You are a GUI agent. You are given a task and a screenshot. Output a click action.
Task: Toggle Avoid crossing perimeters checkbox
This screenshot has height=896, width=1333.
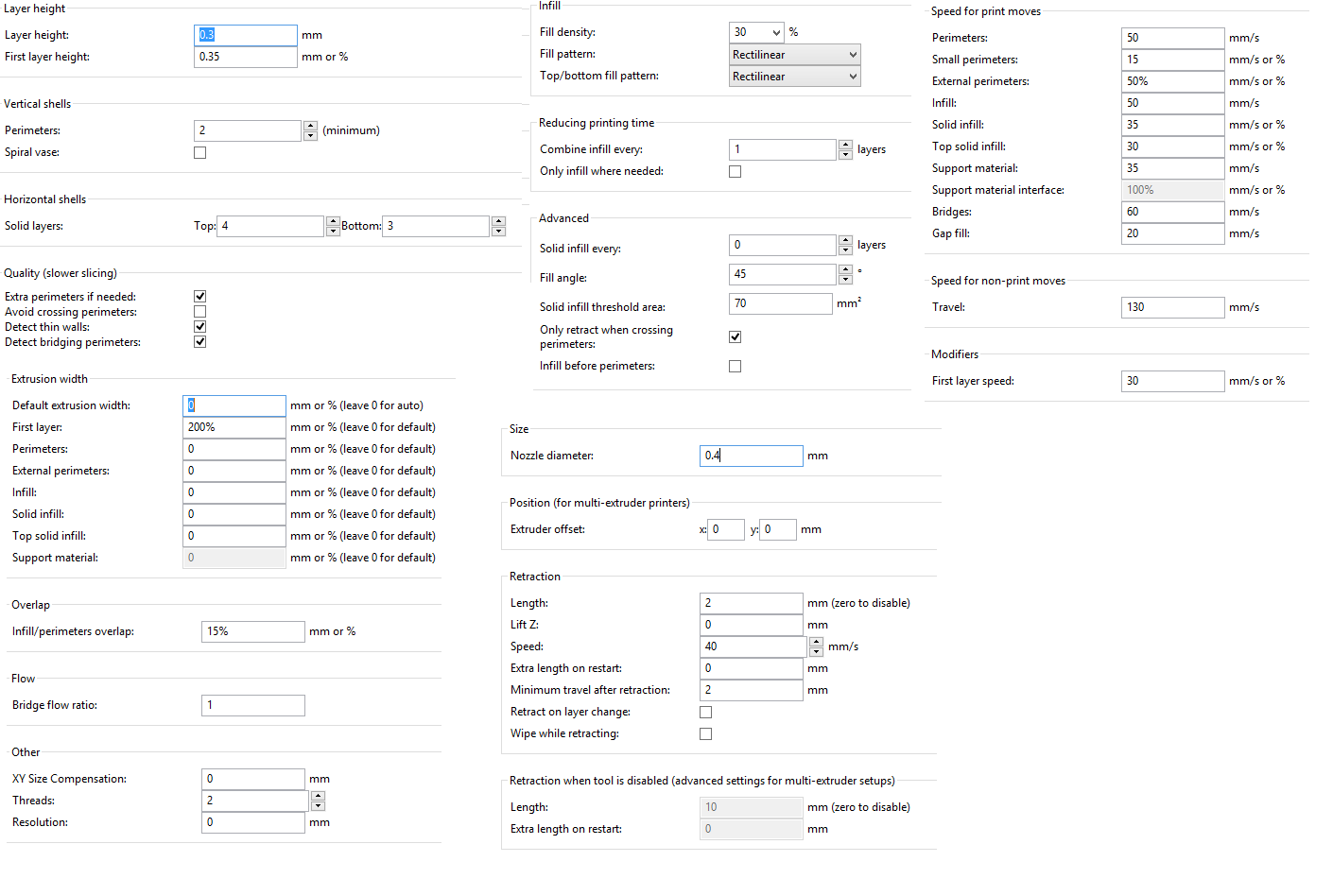(199, 312)
